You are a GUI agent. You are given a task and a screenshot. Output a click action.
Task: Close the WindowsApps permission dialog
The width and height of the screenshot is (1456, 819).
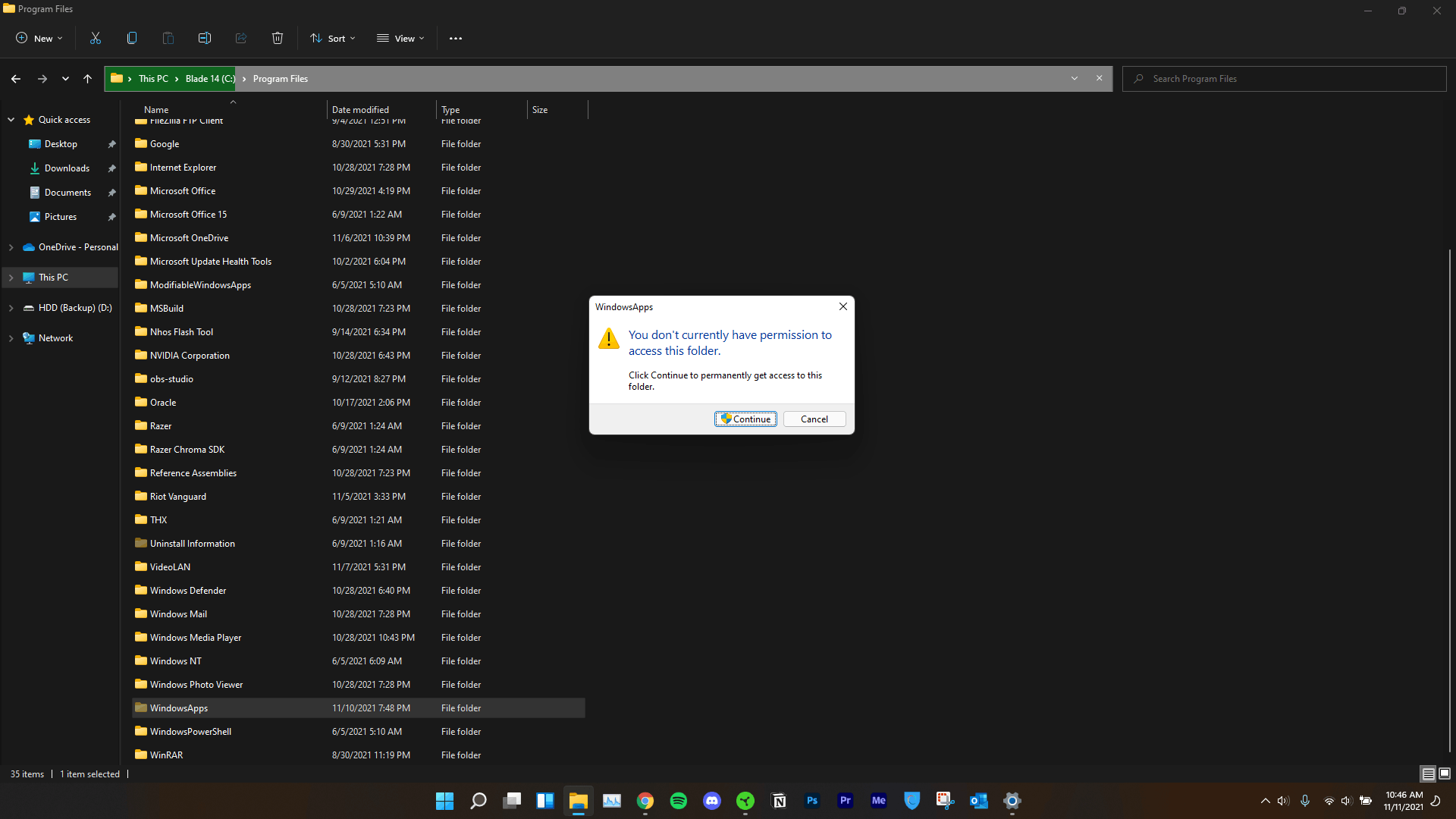(x=843, y=306)
